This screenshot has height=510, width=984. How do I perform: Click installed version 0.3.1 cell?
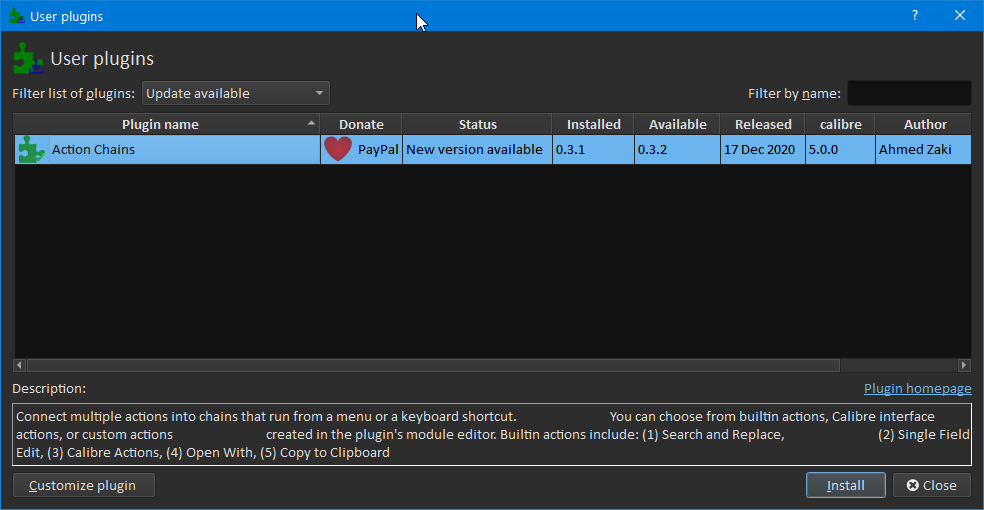coord(593,150)
